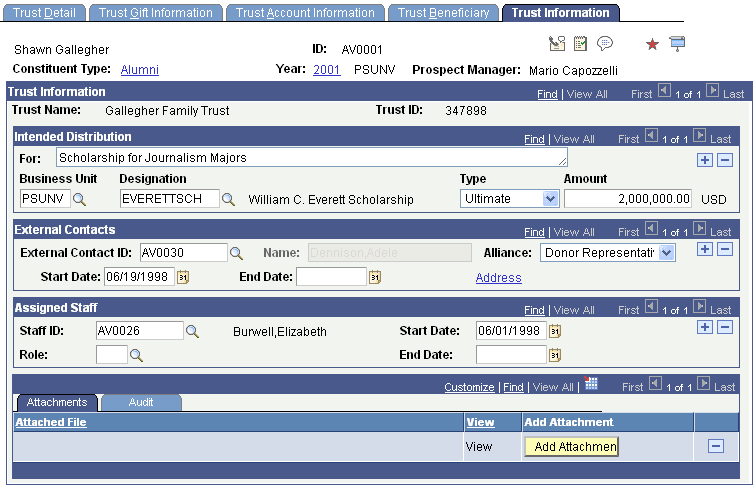This screenshot has height=490, width=756.
Task: Click the For text box with scholarship description
Action: click(x=312, y=158)
